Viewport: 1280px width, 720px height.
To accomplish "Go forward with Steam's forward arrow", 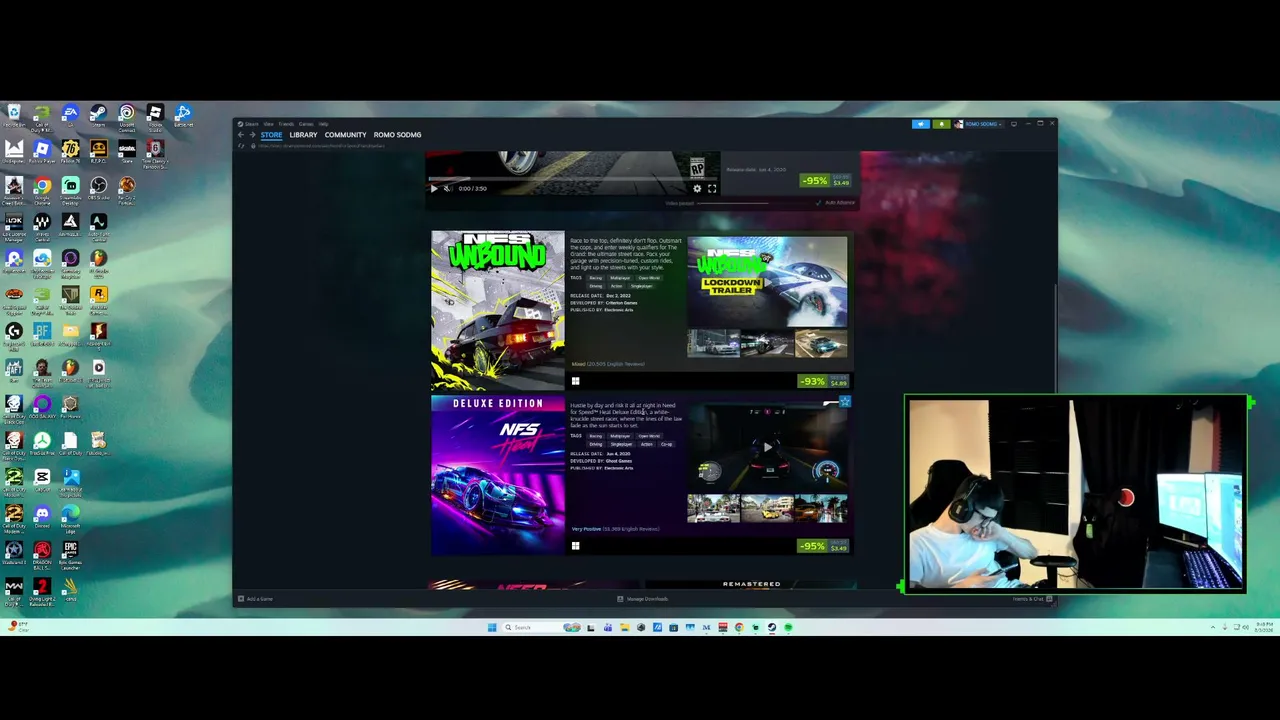I will coord(252,135).
